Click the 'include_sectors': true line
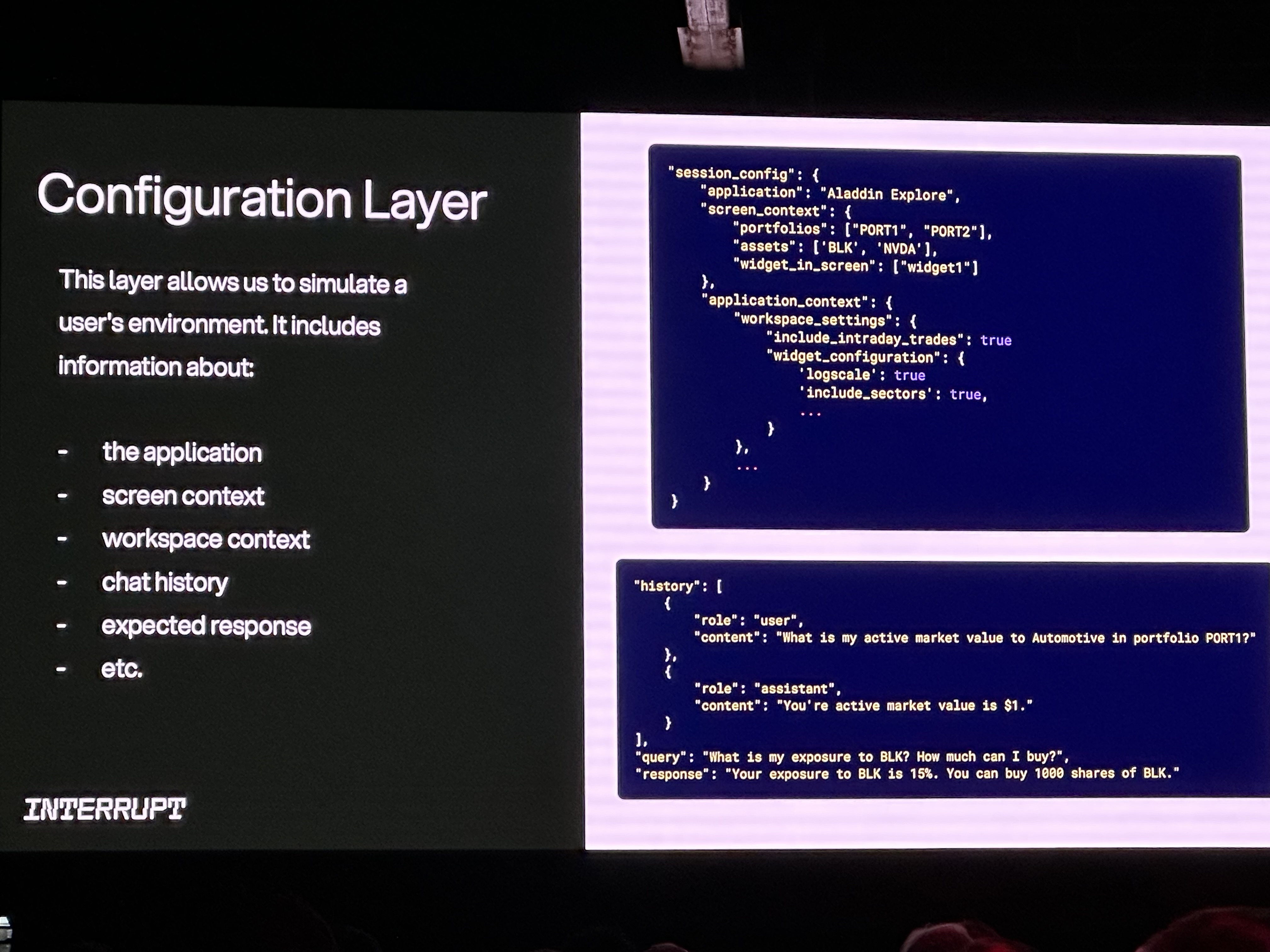Image resolution: width=1270 pixels, height=952 pixels. [893, 394]
